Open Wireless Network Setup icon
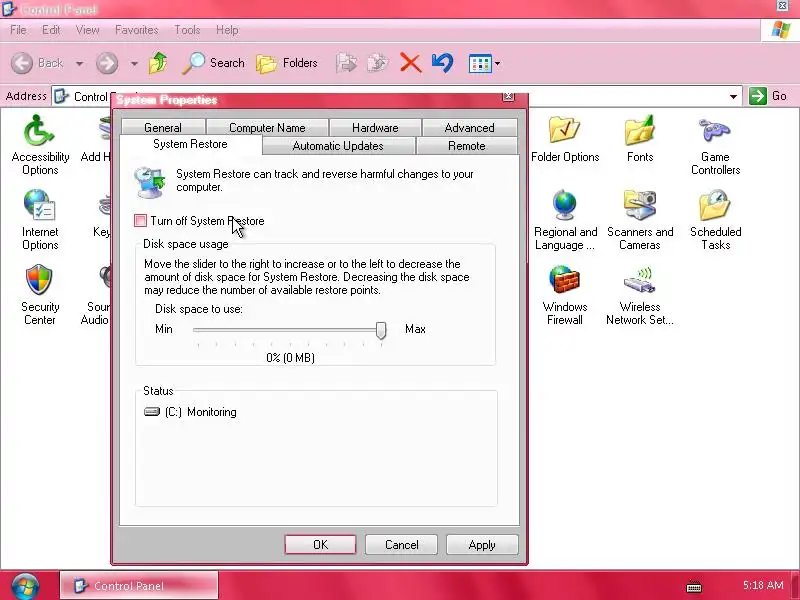800x600 pixels. pyautogui.click(x=640, y=295)
